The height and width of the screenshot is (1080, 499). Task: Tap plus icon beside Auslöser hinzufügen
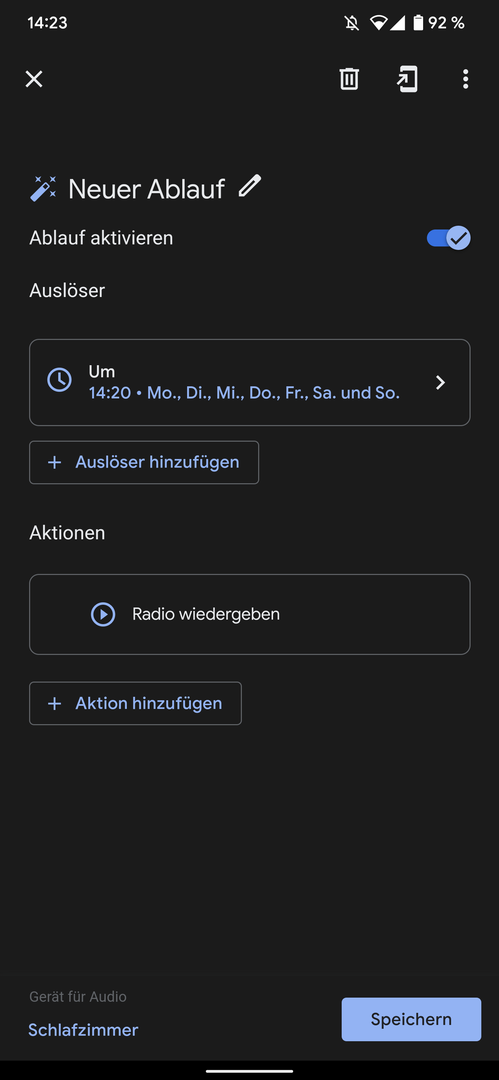click(x=54, y=462)
